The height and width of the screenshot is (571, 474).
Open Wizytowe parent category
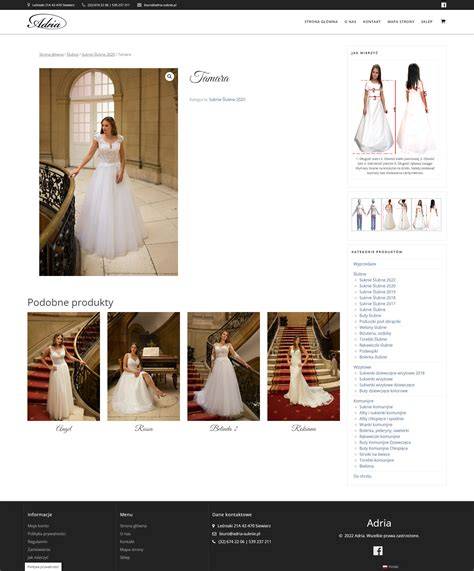(362, 367)
